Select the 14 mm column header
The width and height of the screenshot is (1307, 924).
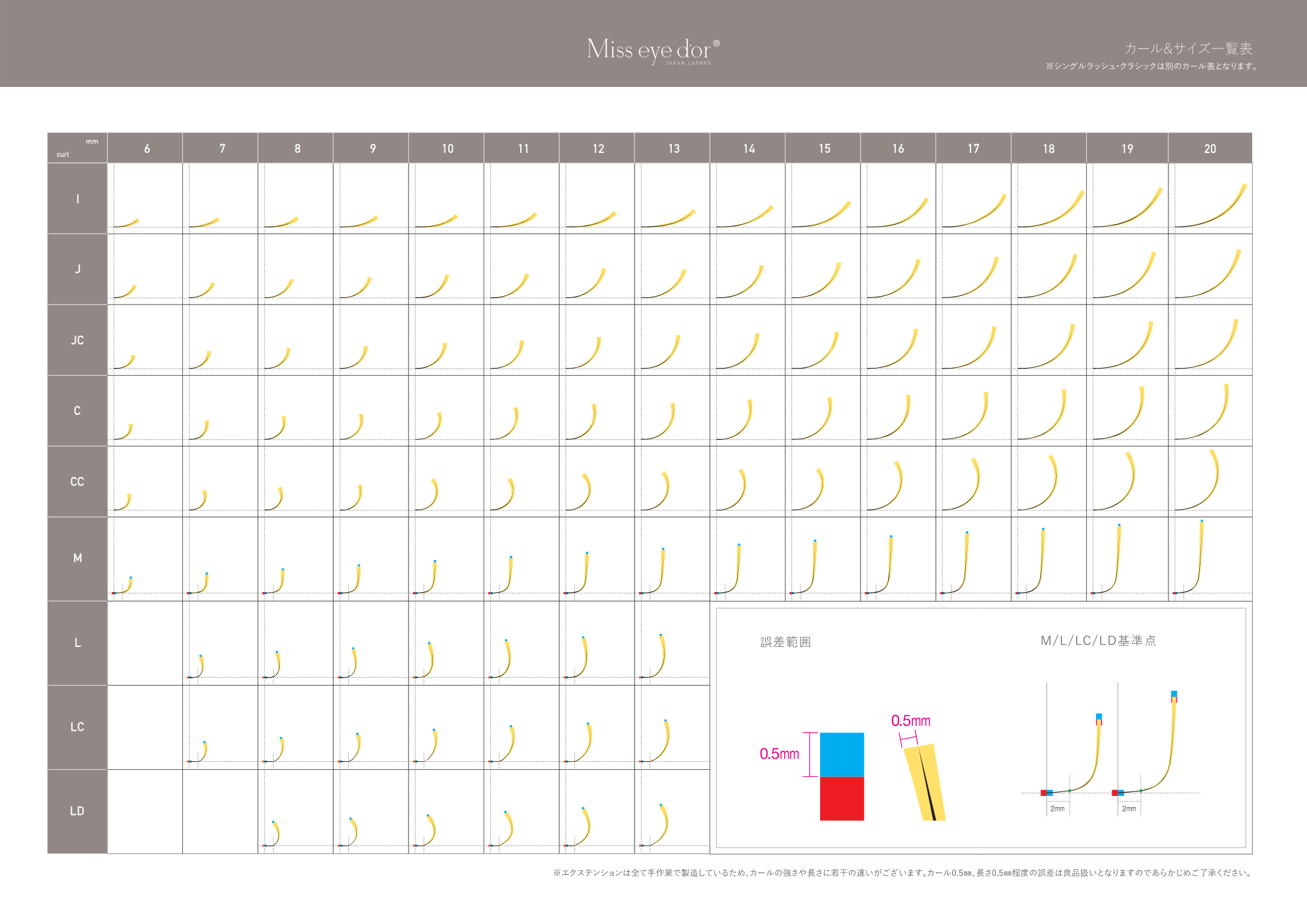click(748, 148)
